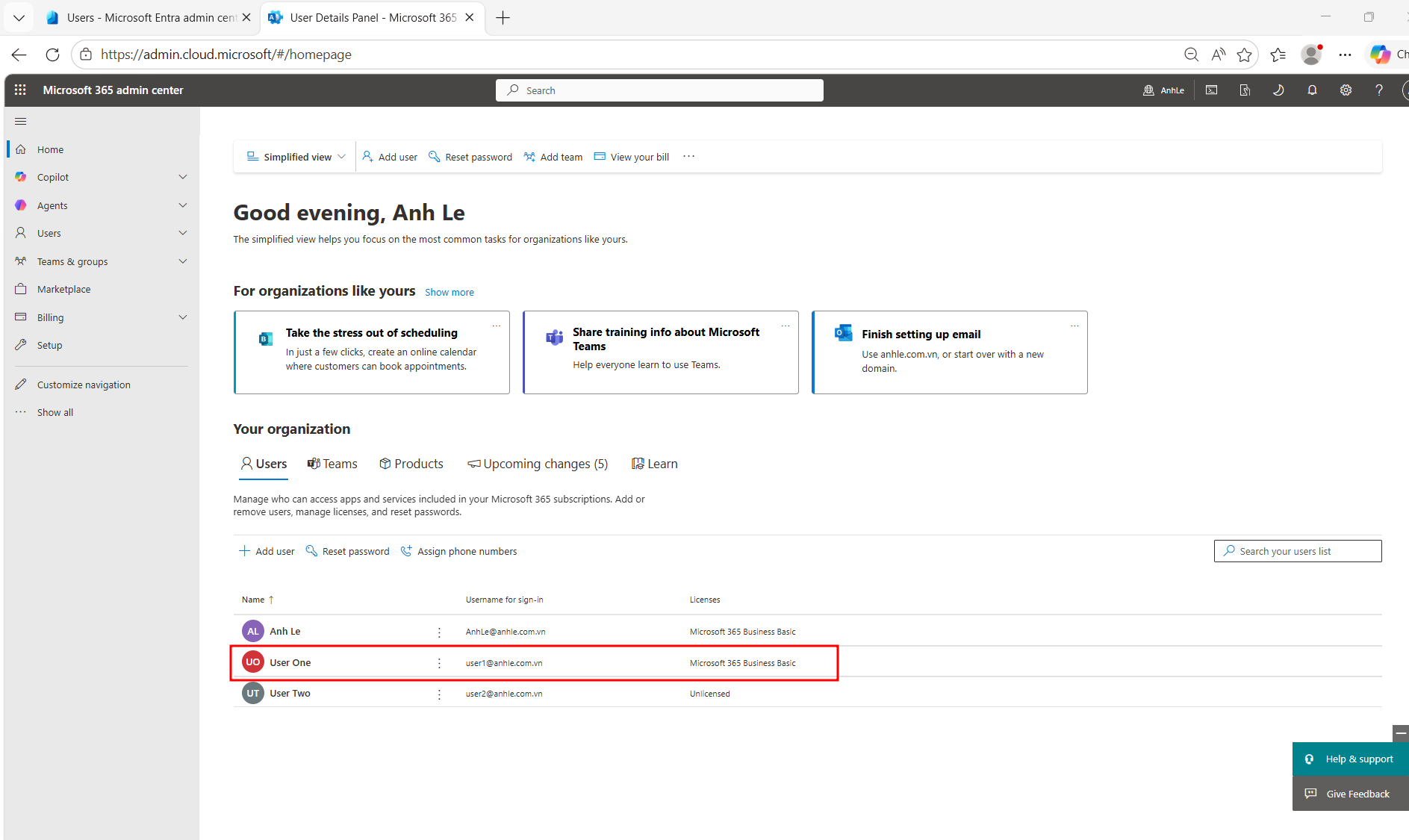Click View your bill
1409x840 pixels.
click(x=632, y=157)
